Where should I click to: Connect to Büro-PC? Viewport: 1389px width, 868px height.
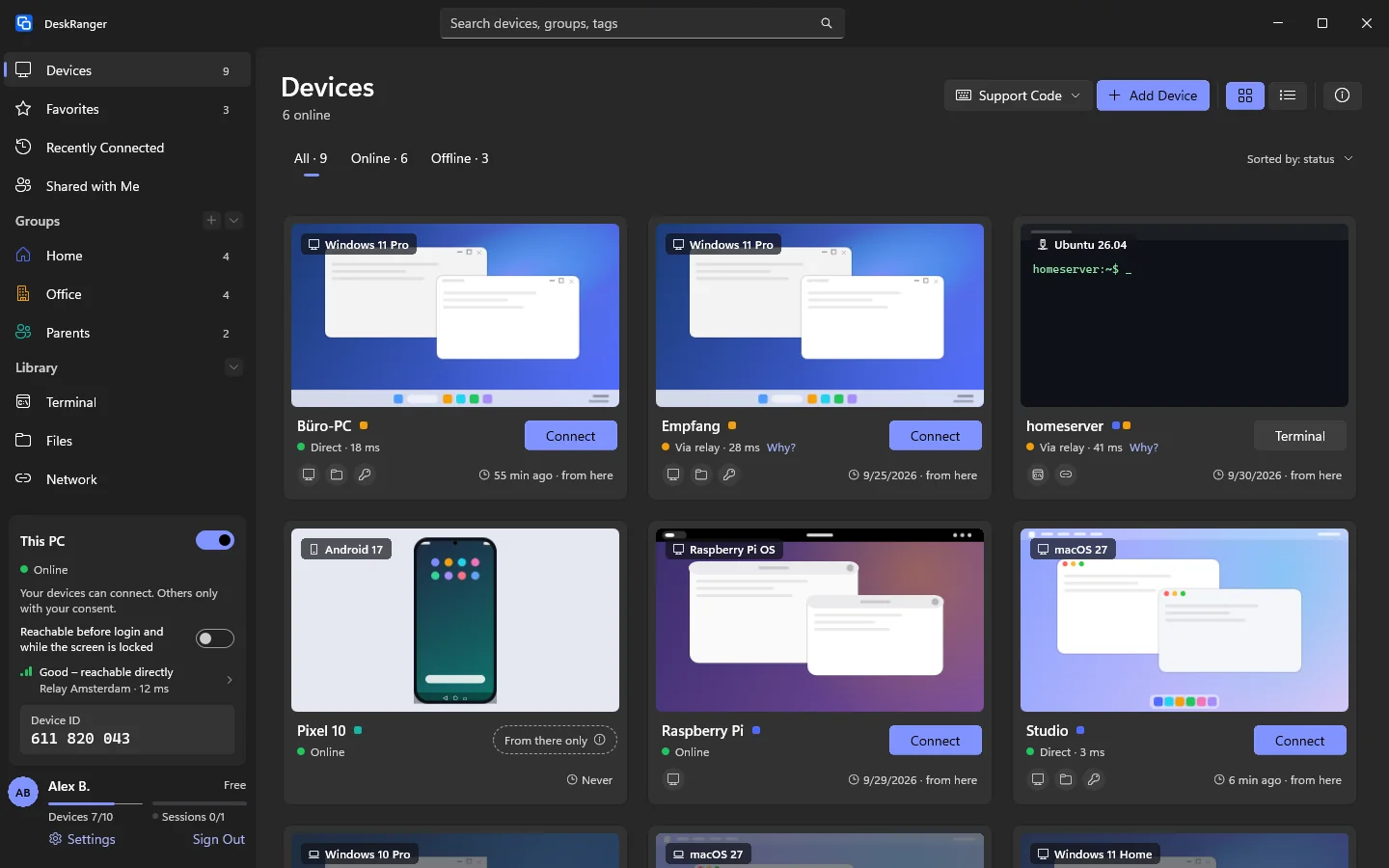pos(571,436)
